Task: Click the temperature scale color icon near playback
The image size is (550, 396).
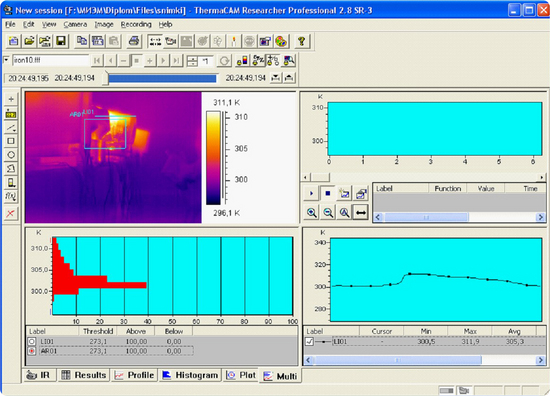Action: pyautogui.click(x=242, y=60)
